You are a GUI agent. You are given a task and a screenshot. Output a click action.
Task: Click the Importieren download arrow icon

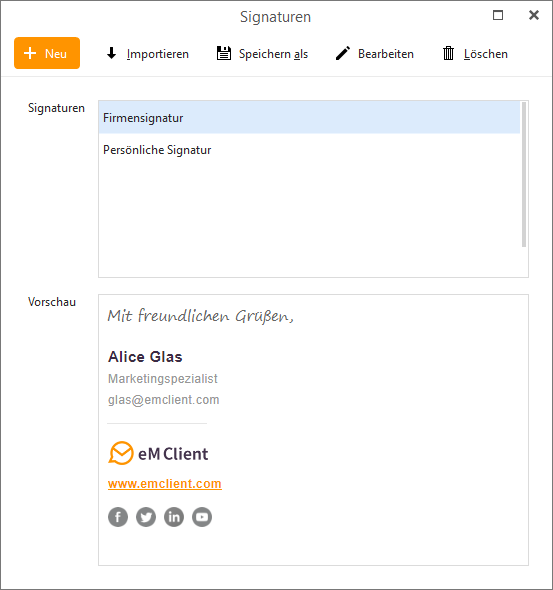(111, 53)
